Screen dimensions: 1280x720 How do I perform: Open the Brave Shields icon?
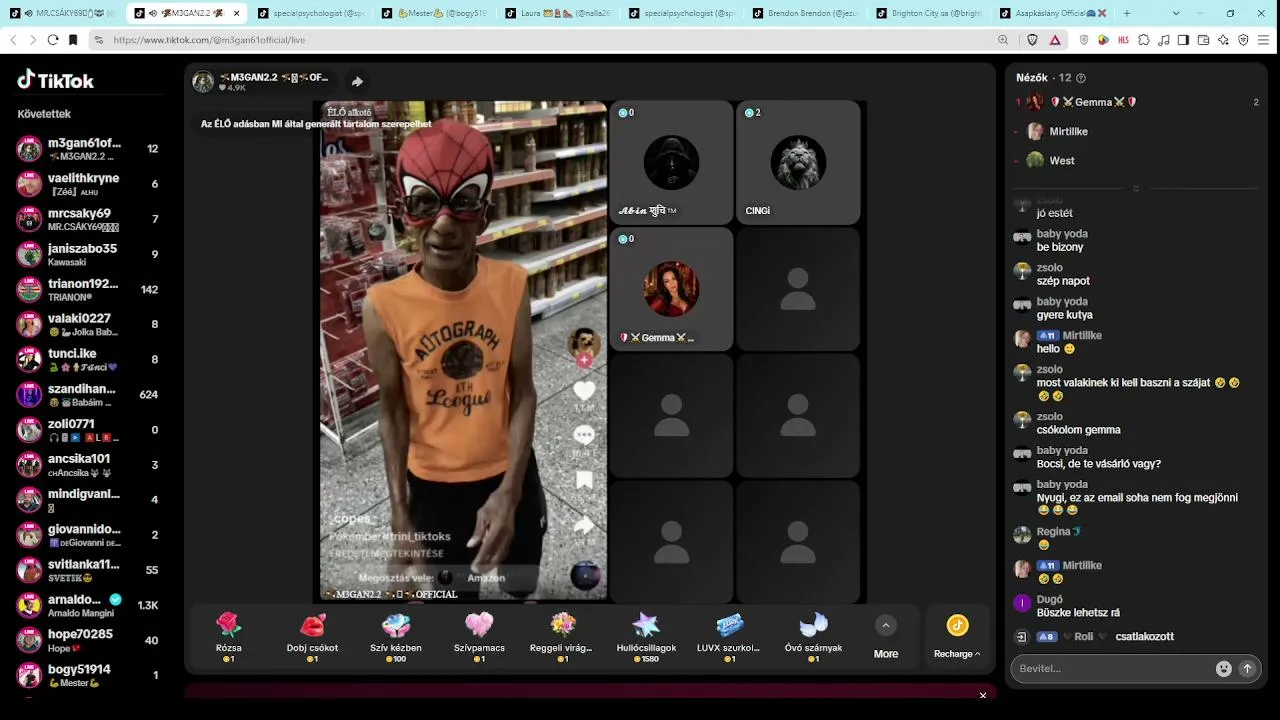(x=1033, y=40)
